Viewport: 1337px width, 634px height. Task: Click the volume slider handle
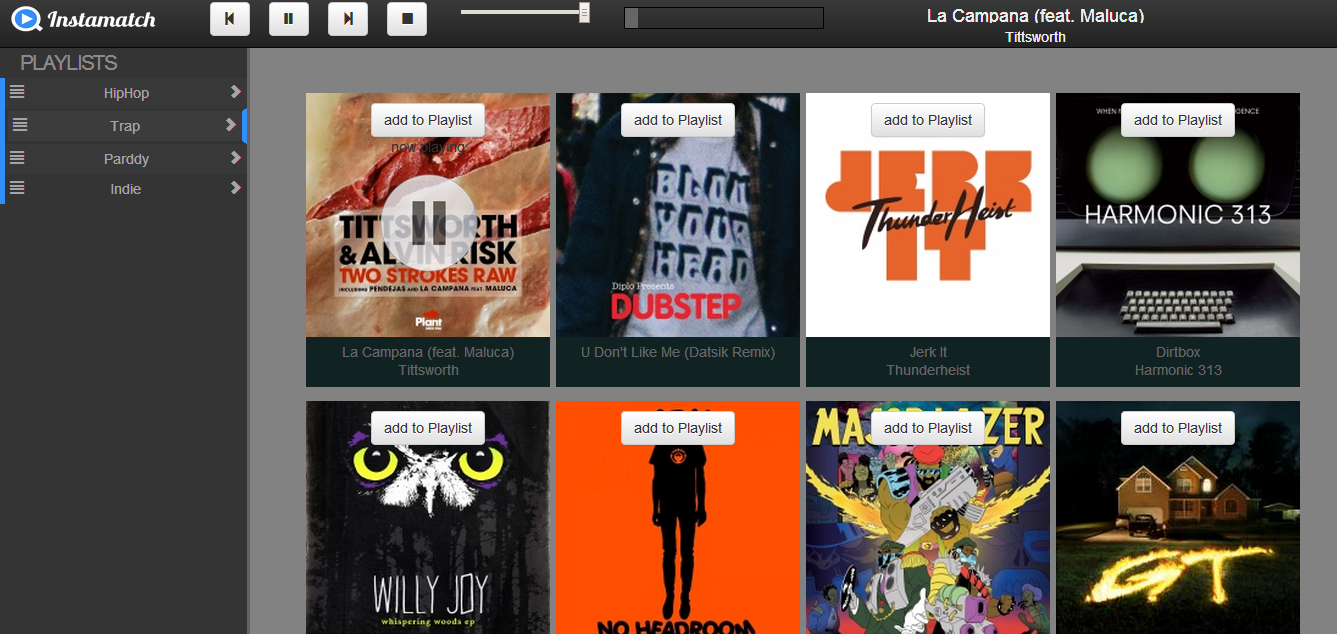[x=584, y=12]
